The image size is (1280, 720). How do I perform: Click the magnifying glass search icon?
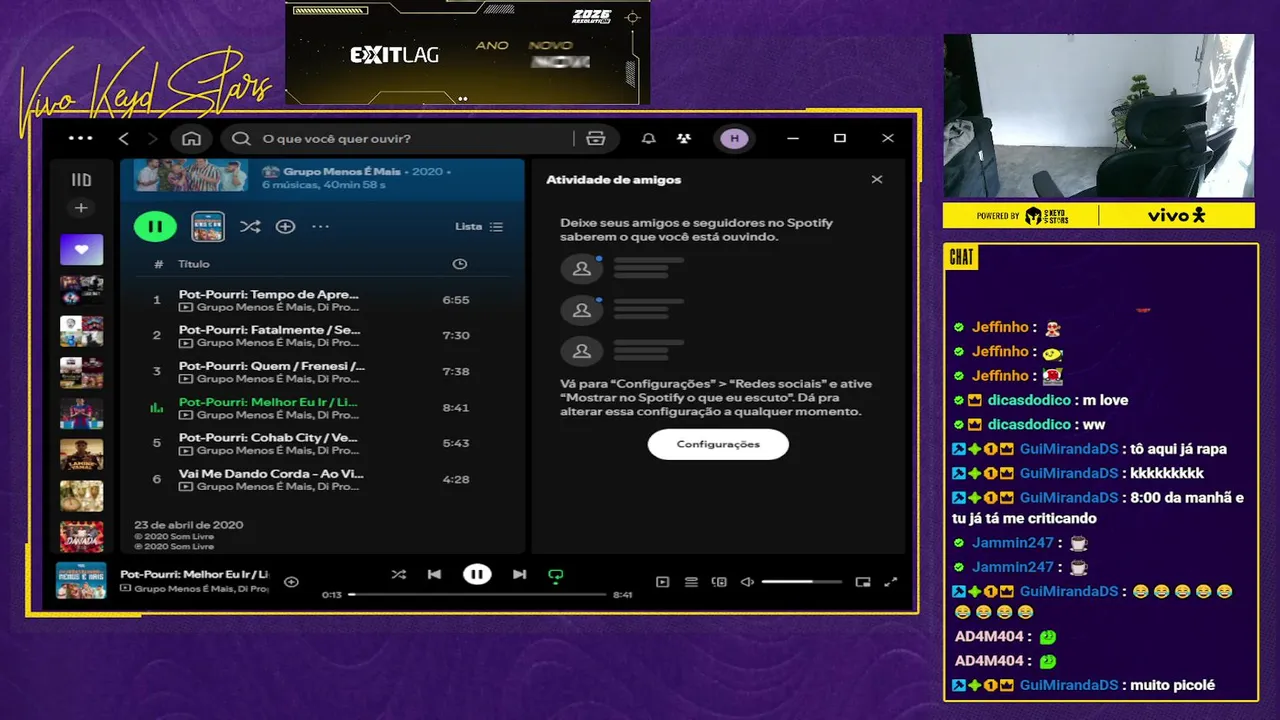(241, 138)
